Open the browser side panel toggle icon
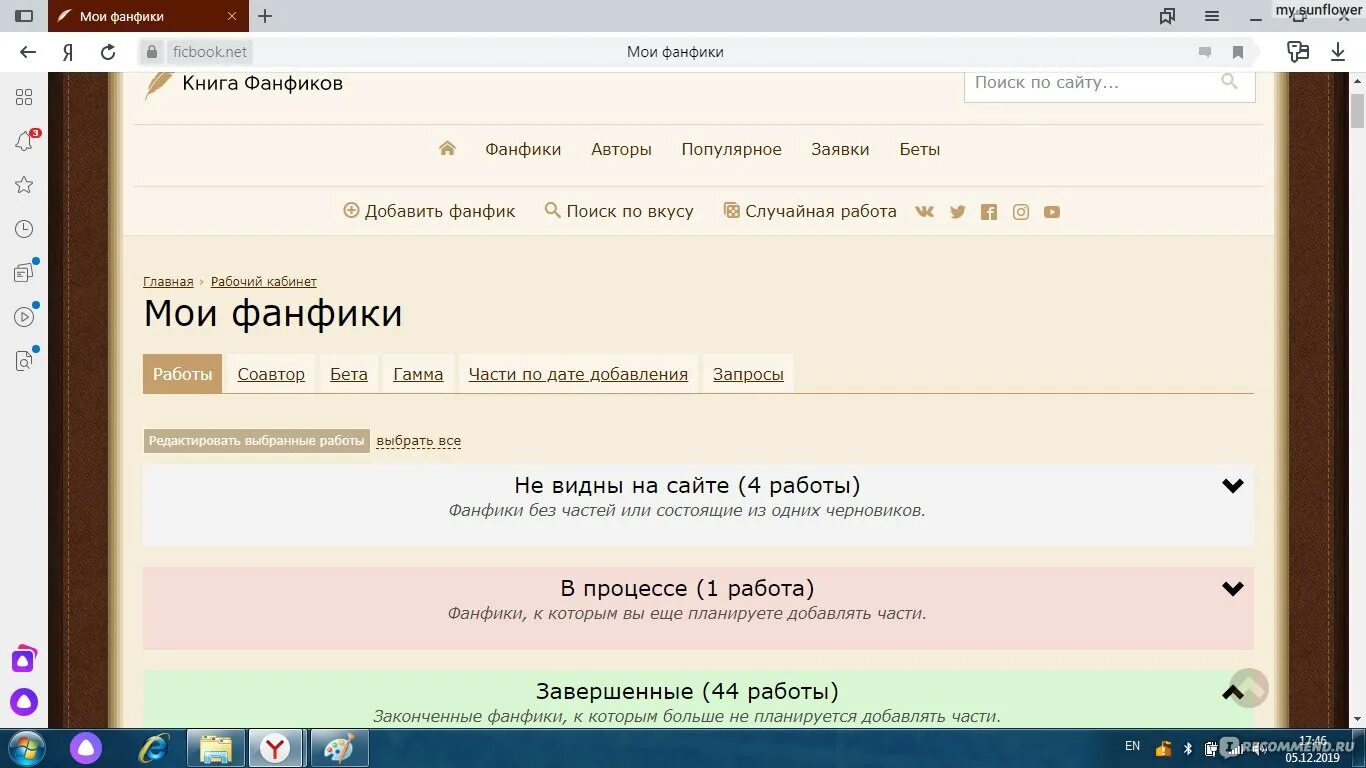The height and width of the screenshot is (768, 1366). [x=24, y=16]
